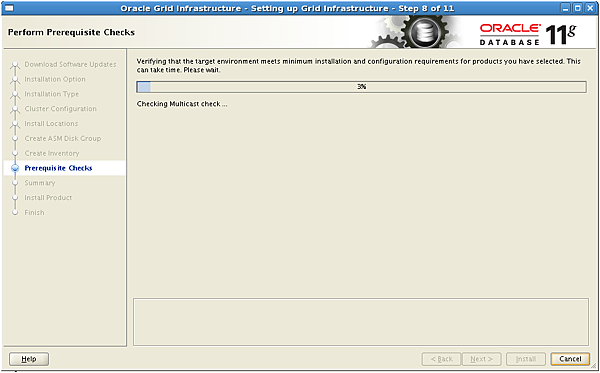Click the Help button
Screen dimensions: 600x373
click(29, 359)
